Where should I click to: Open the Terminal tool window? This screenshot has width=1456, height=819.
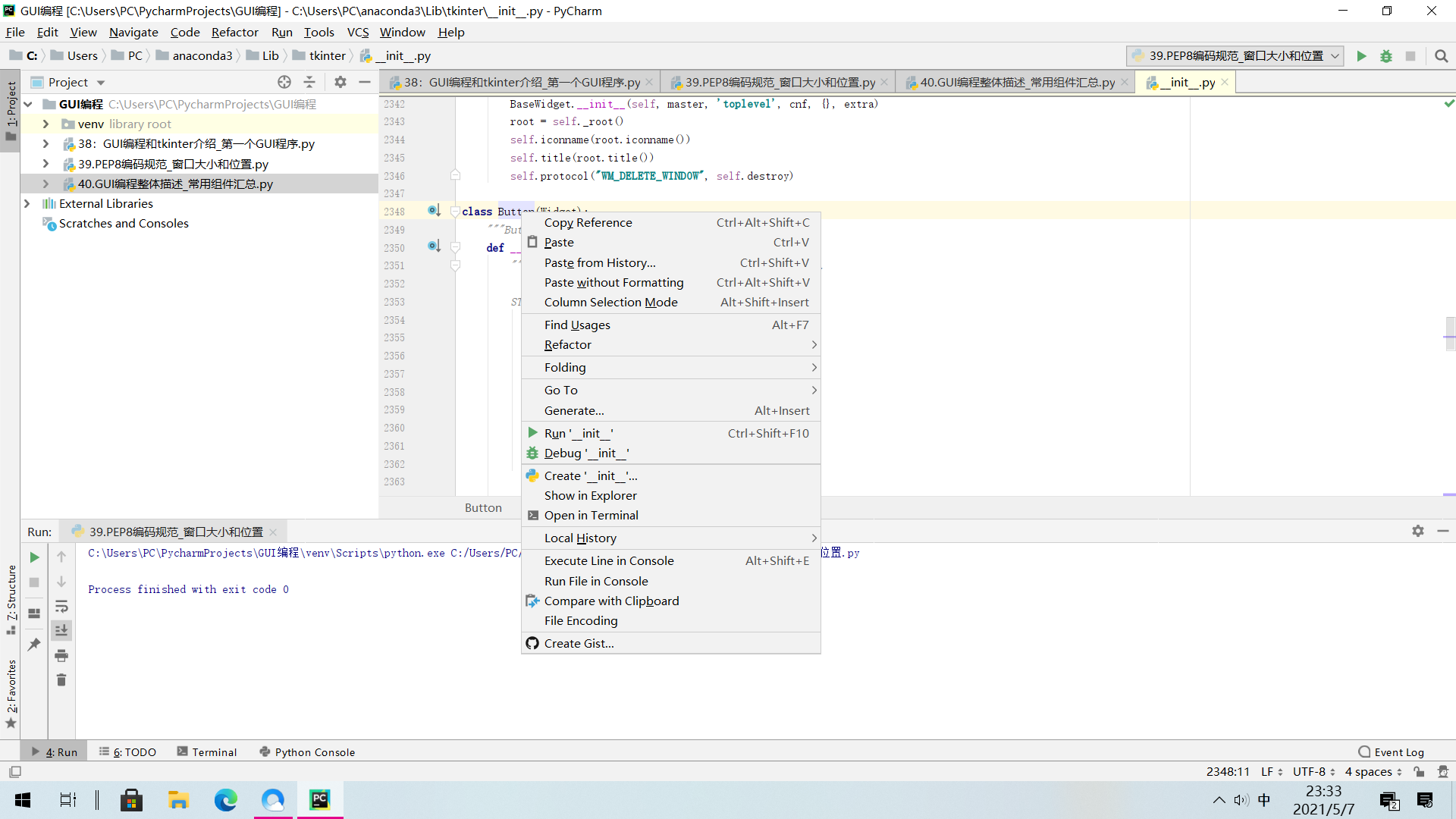pos(207,752)
